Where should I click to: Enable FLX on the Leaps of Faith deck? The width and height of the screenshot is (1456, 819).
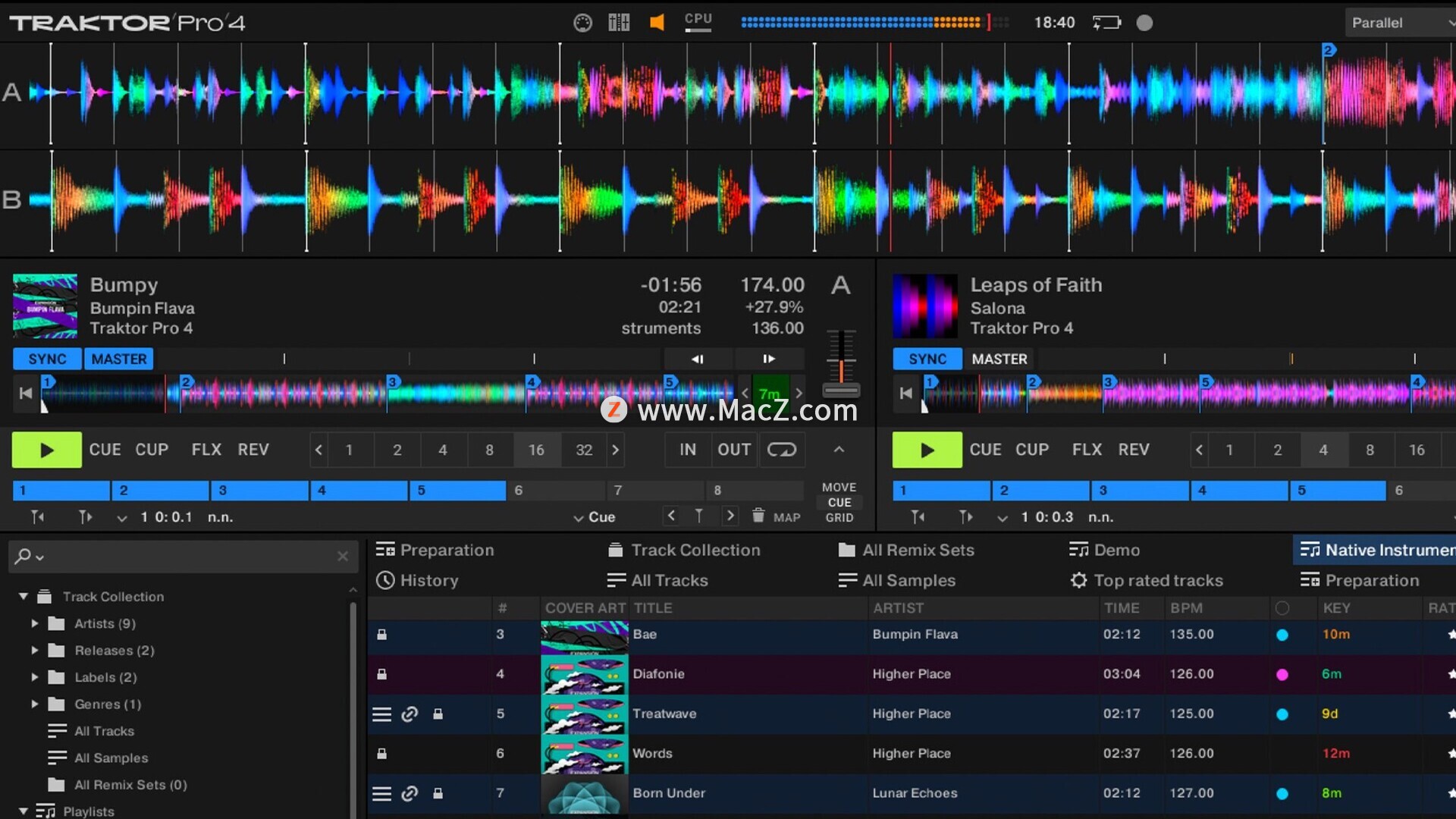pyautogui.click(x=1087, y=450)
